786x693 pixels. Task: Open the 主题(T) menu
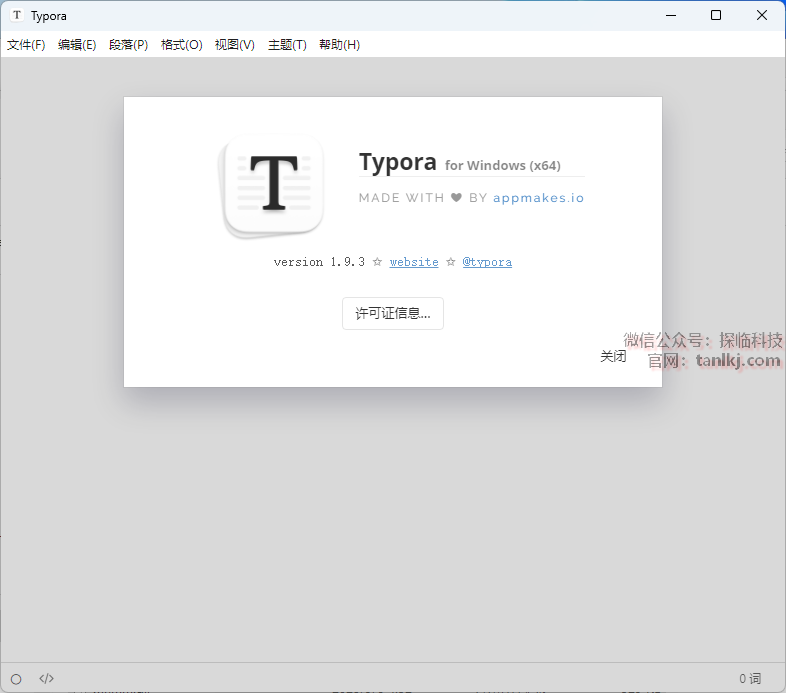point(287,45)
